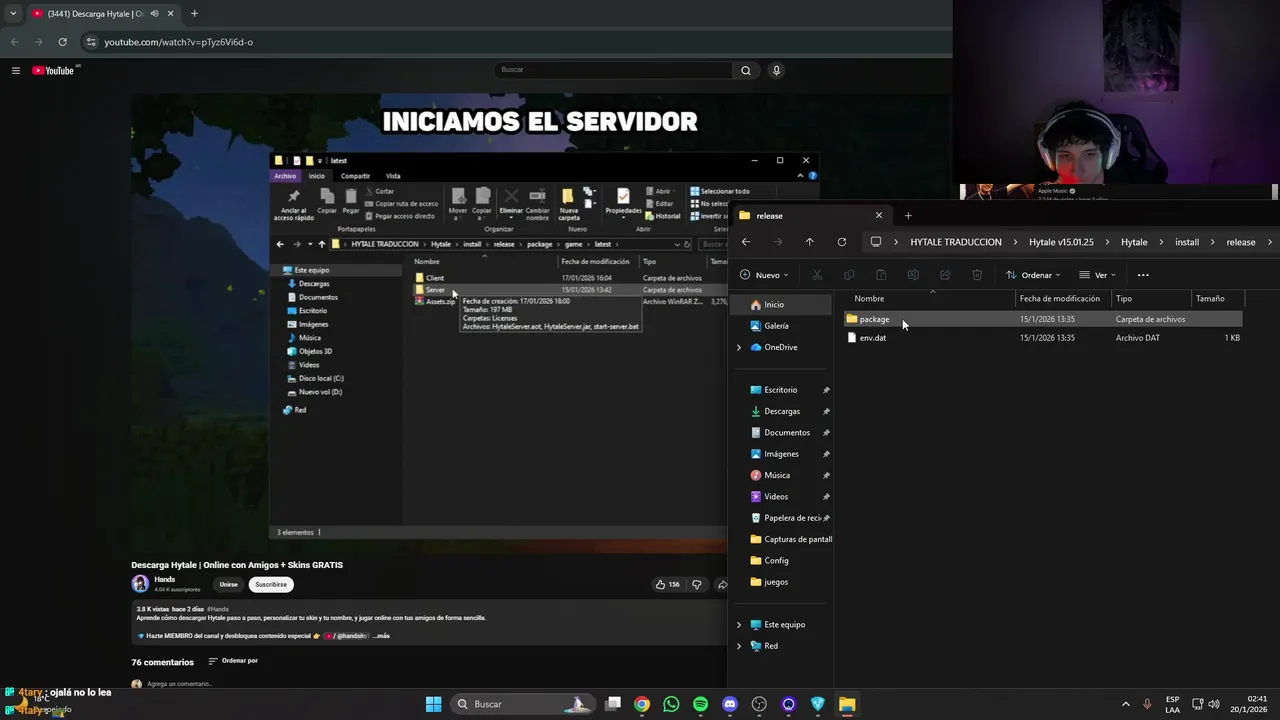Expand the OneDrive tree node

point(739,347)
